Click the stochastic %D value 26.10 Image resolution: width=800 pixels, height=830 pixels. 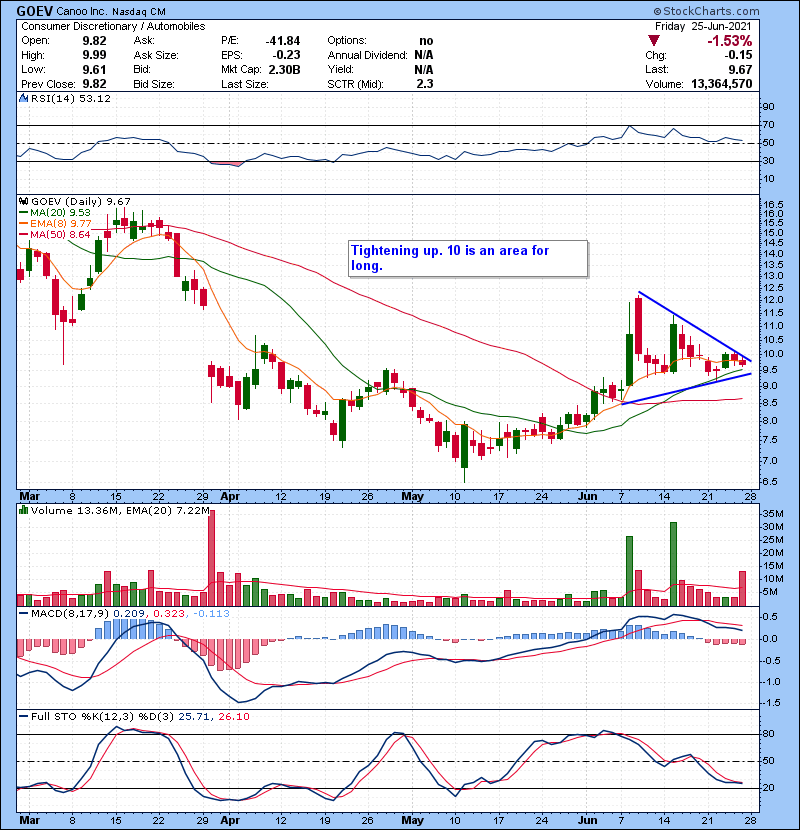[233, 716]
